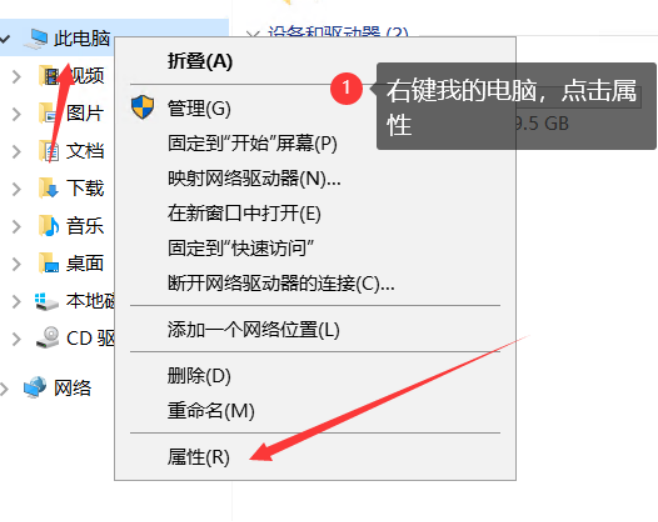Choose 断开网络驱动器的连接(C)... entry

coord(281,283)
